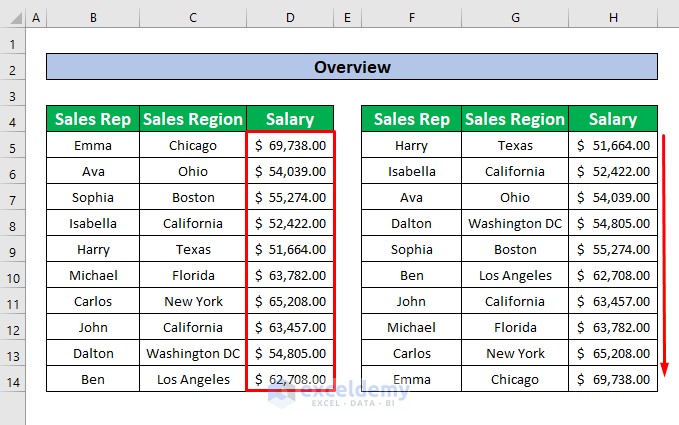Select column A header

coord(36,18)
